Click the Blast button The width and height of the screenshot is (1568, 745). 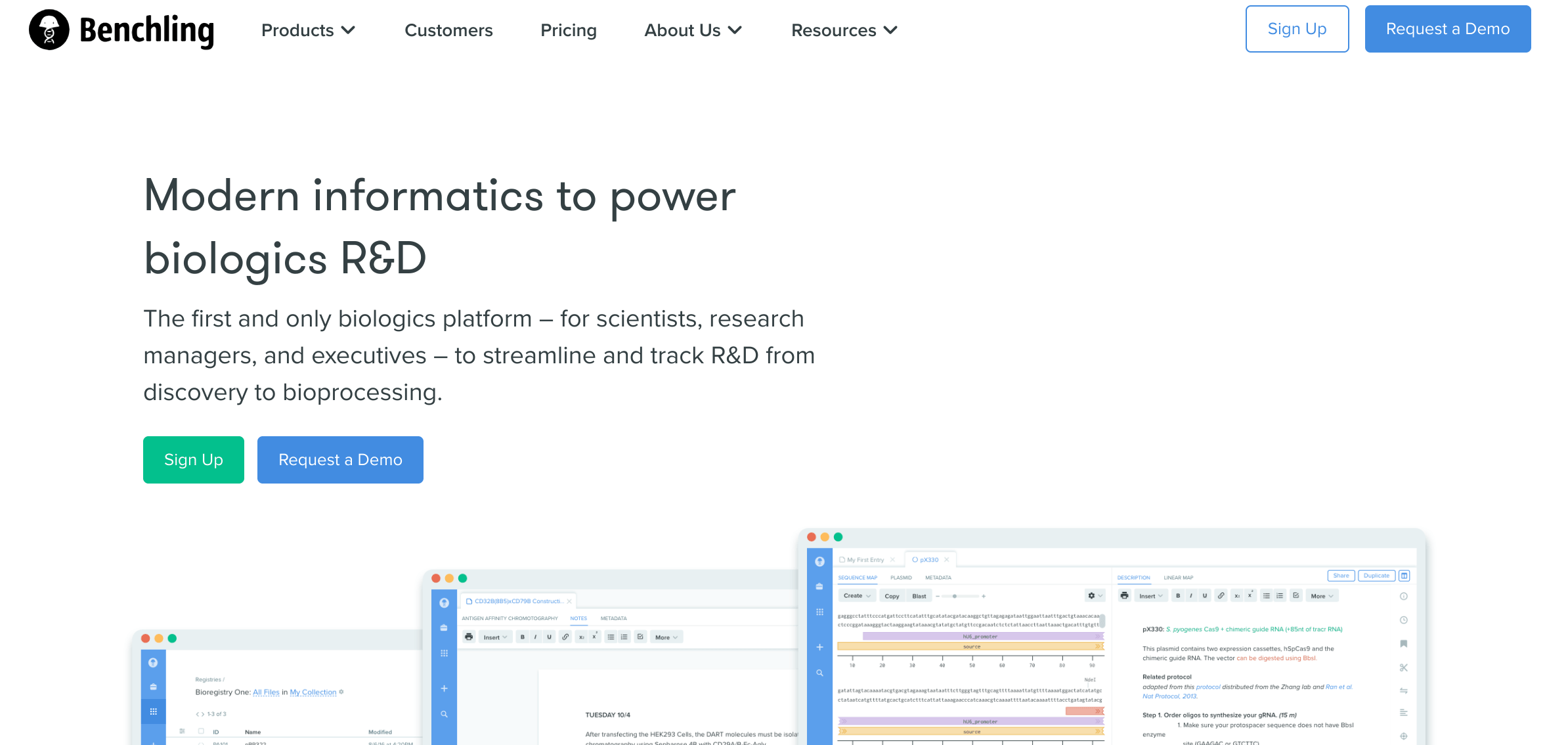[x=919, y=596]
